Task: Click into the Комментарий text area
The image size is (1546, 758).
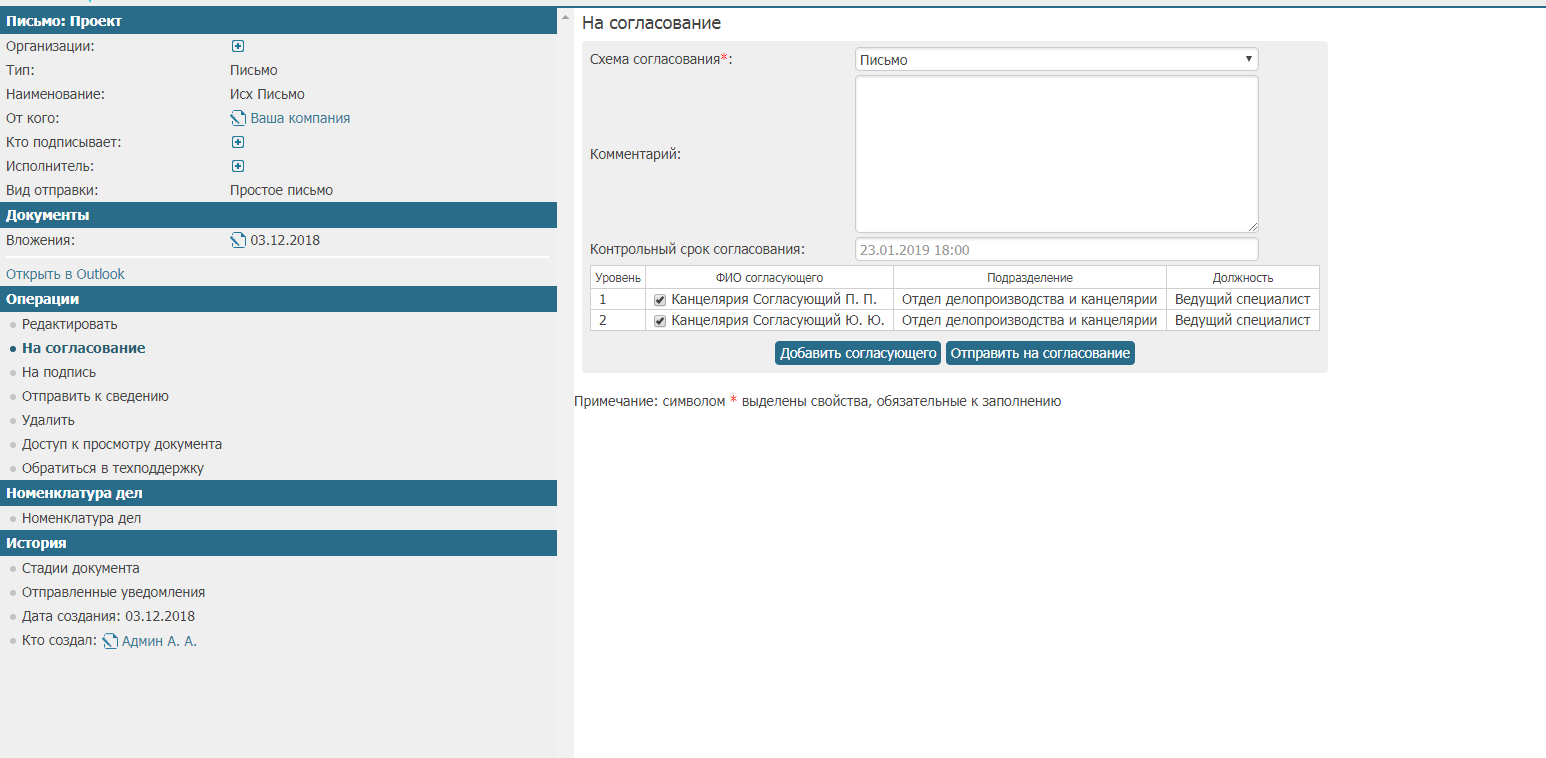Action: point(1057,154)
